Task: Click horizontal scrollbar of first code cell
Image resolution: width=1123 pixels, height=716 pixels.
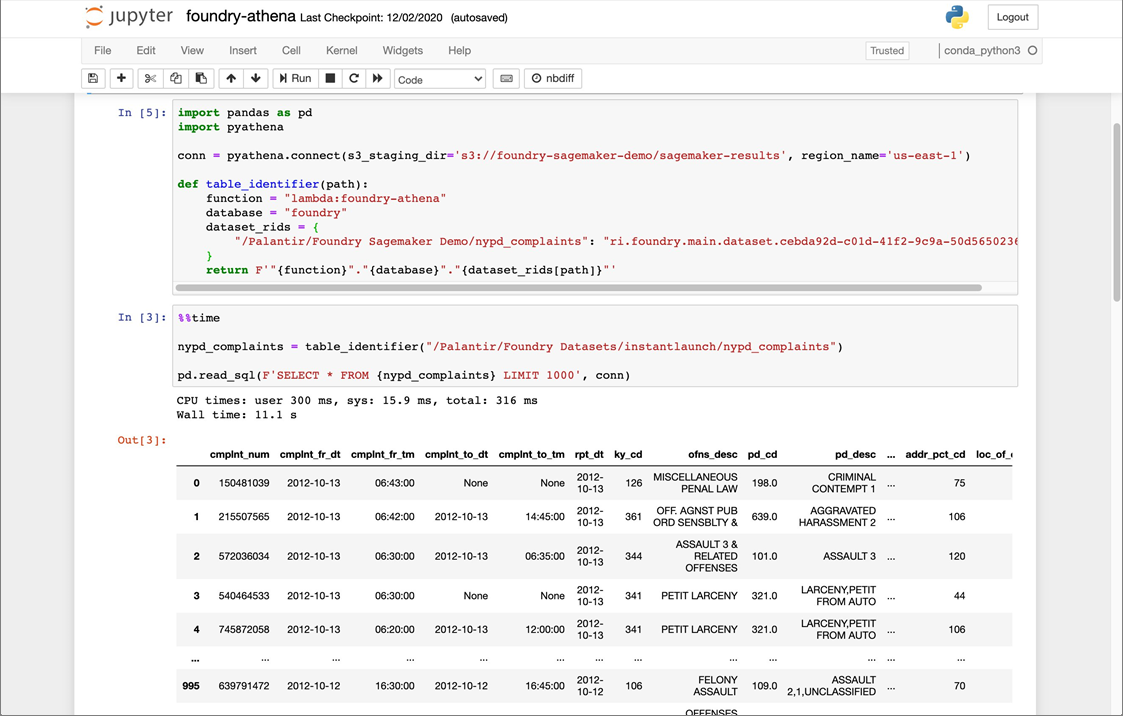Action: [x=578, y=288]
